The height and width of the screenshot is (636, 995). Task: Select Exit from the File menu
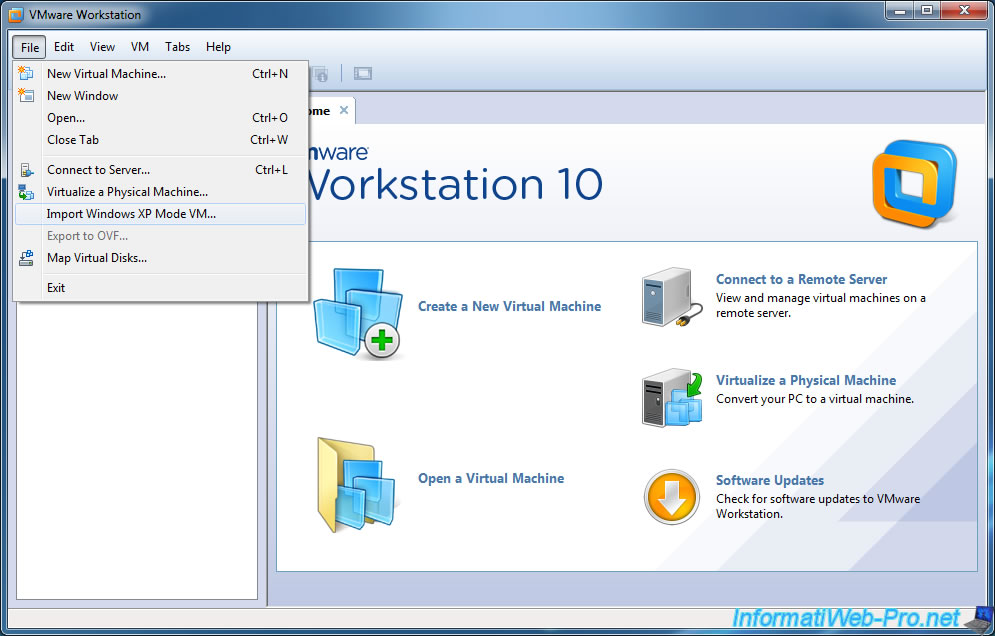(161, 288)
